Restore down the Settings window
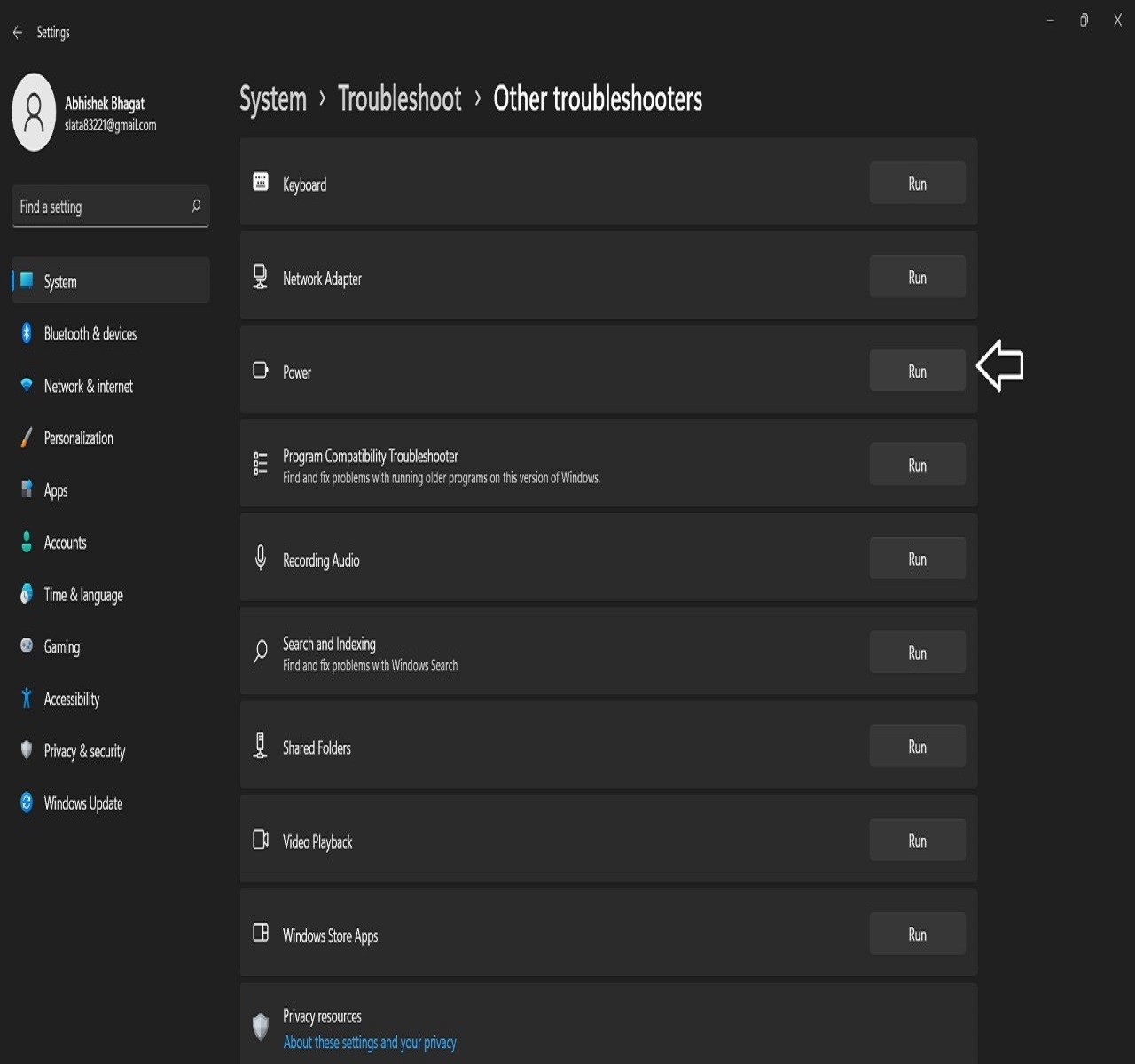 [x=1084, y=20]
